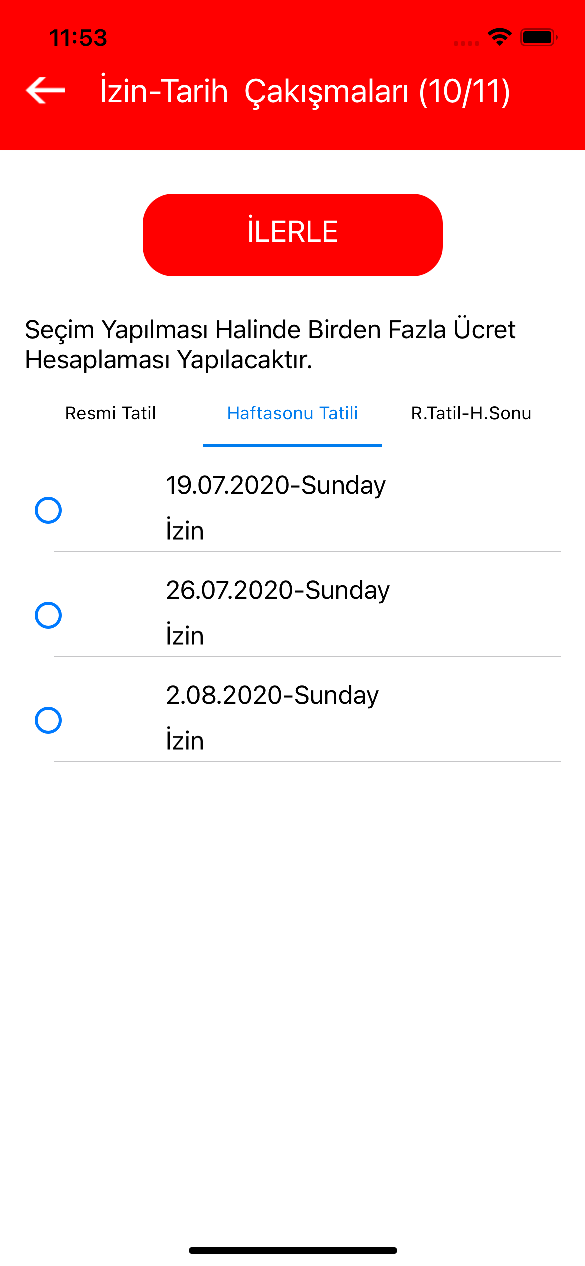Select the 2.08.2020-Sunday radio button
This screenshot has width=585, height=1266.
[x=48, y=720]
